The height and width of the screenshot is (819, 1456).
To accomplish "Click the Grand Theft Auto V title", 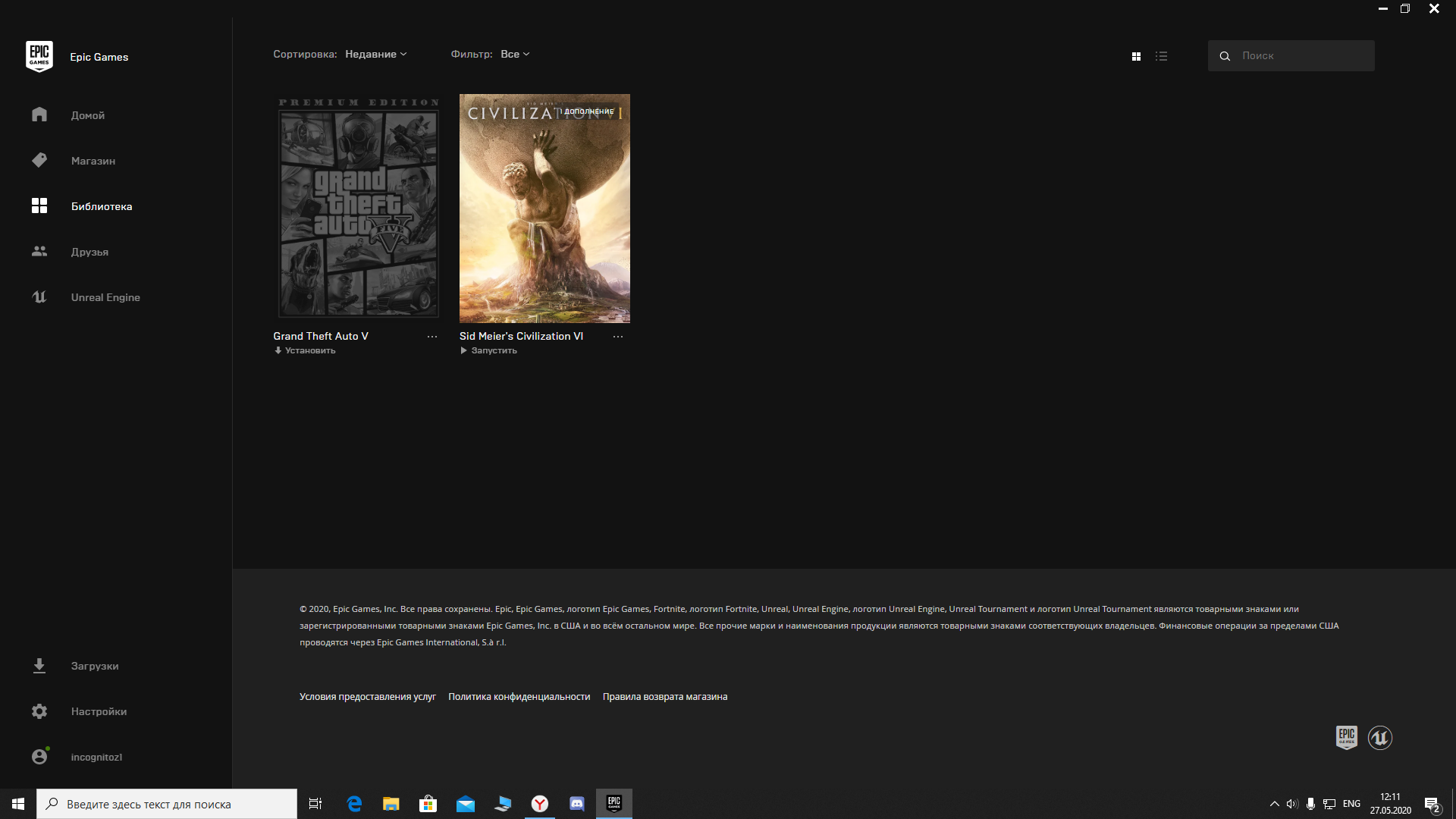I will (x=321, y=336).
